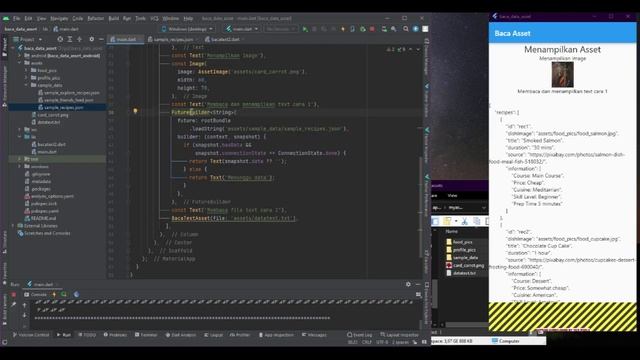Open Version Control tool window button
The height and width of the screenshot is (360, 640).
point(31,335)
